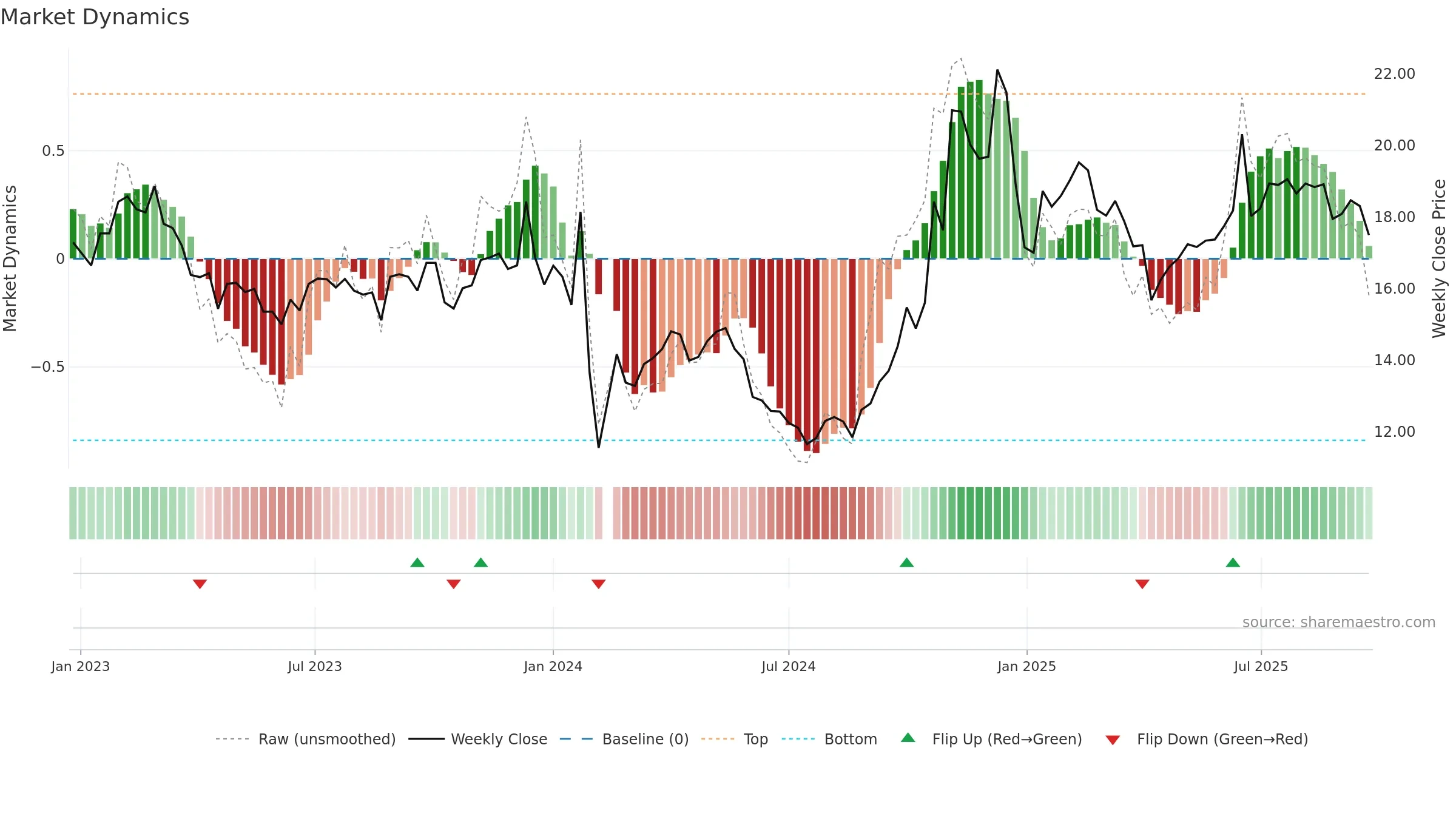Click the Jan 2024 axis label
This screenshot has width=1456, height=819.
[x=553, y=666]
